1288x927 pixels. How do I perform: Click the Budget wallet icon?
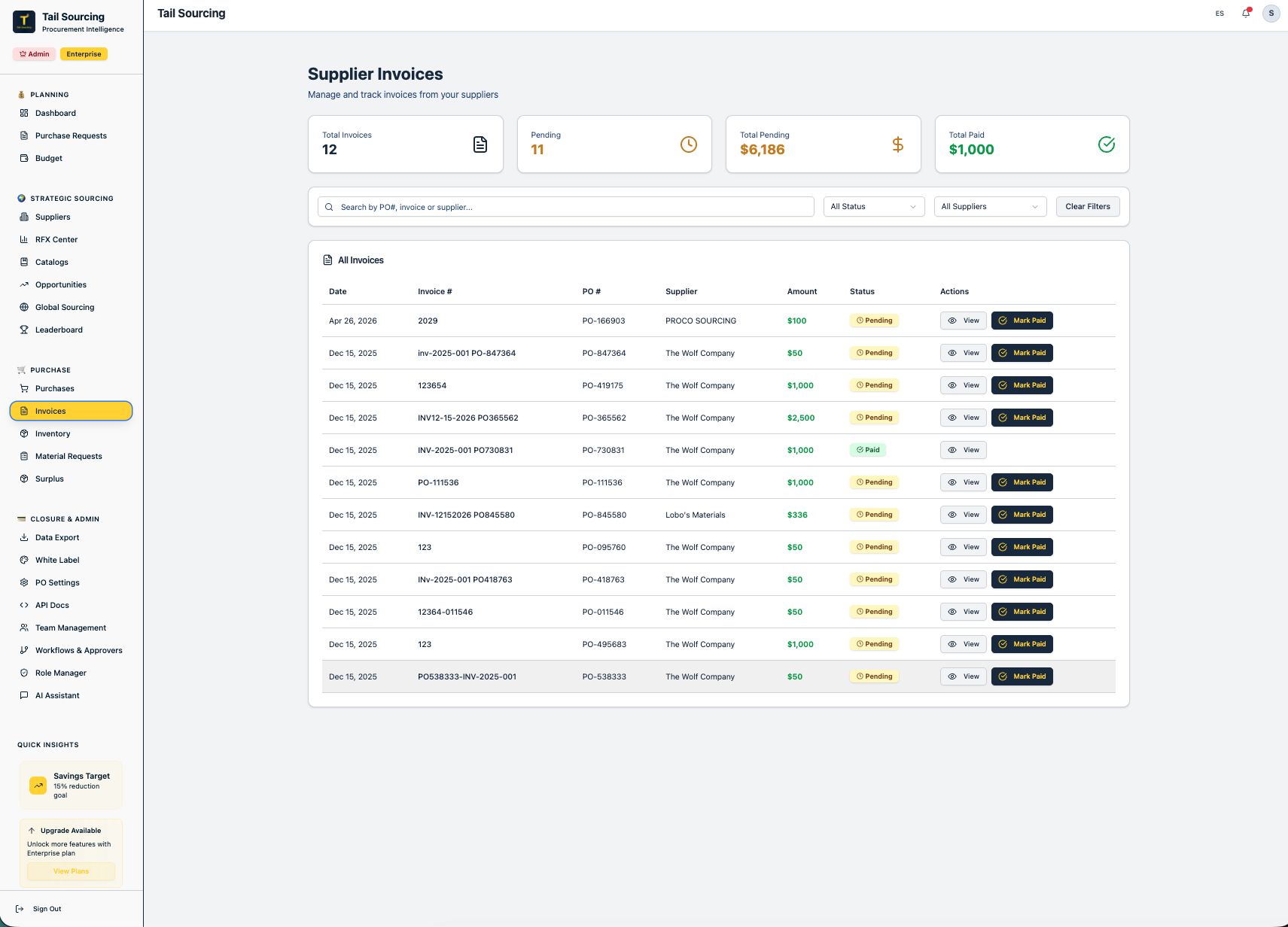[24, 158]
